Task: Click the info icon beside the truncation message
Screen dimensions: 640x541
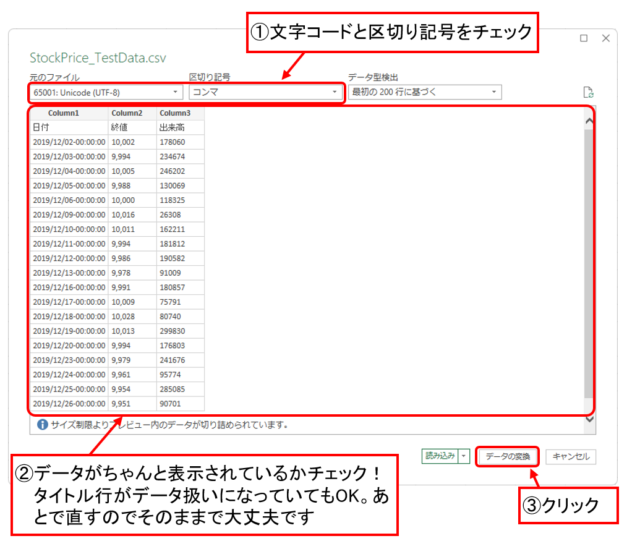Action: (42, 425)
